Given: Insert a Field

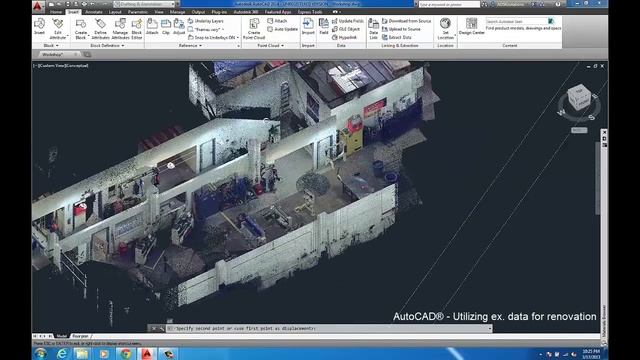Looking at the screenshot, I should point(324,27).
